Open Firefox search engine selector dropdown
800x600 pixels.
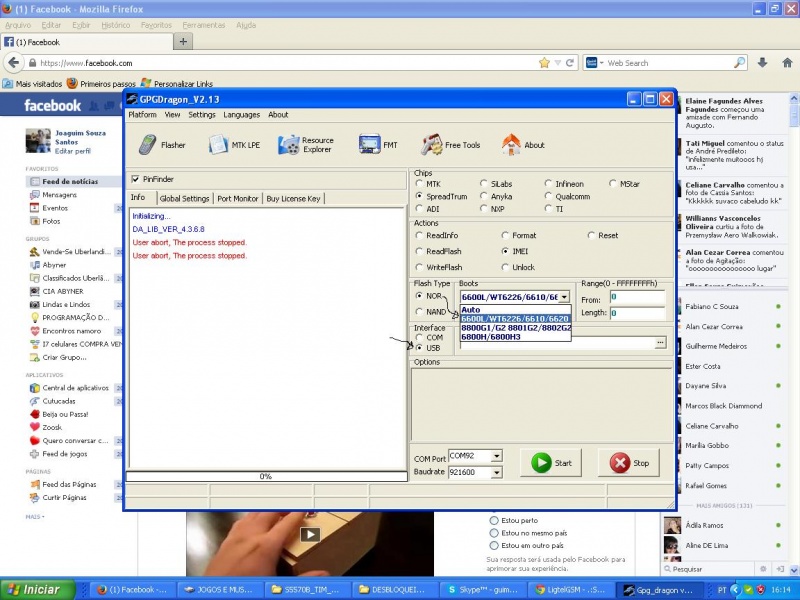click(x=595, y=63)
